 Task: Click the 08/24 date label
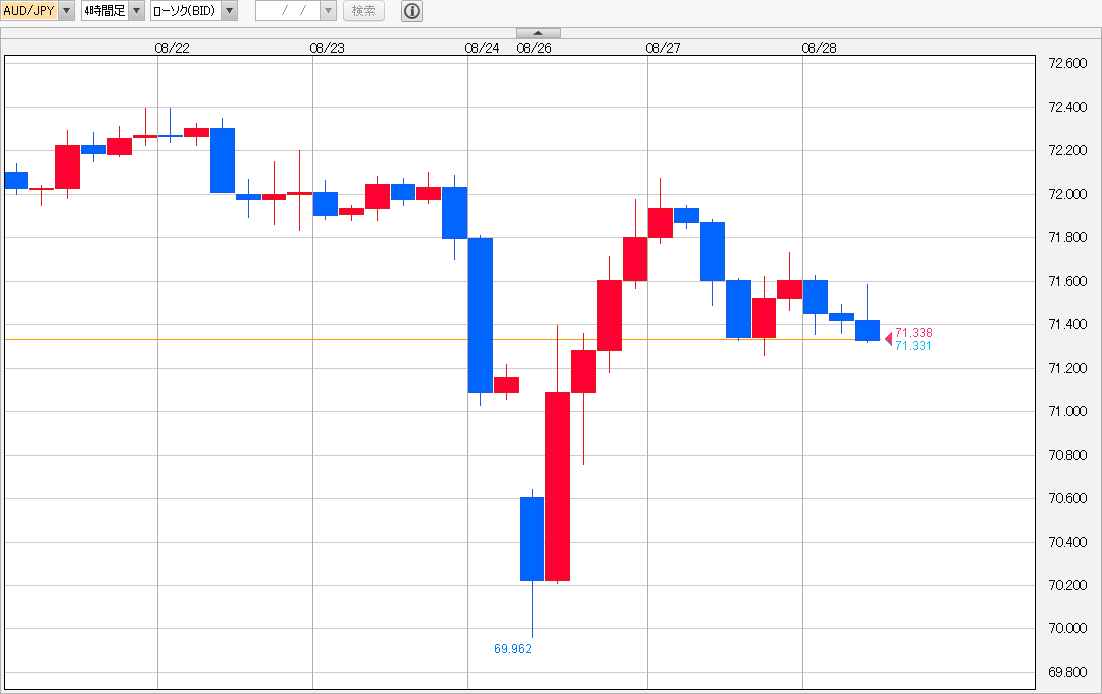(482, 48)
